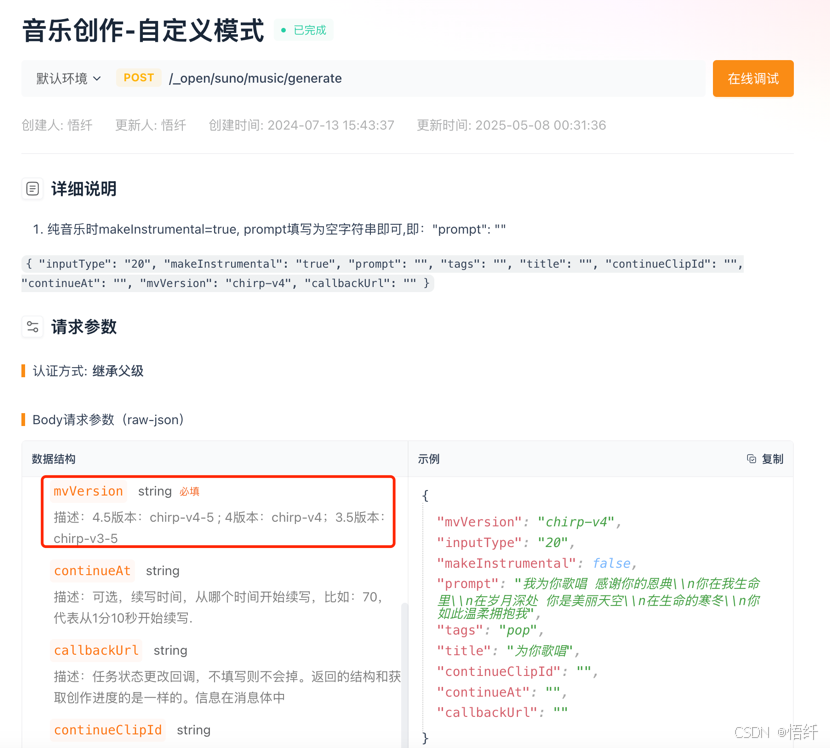Click the 认证方式: 继承父级 line

[x=88, y=371]
